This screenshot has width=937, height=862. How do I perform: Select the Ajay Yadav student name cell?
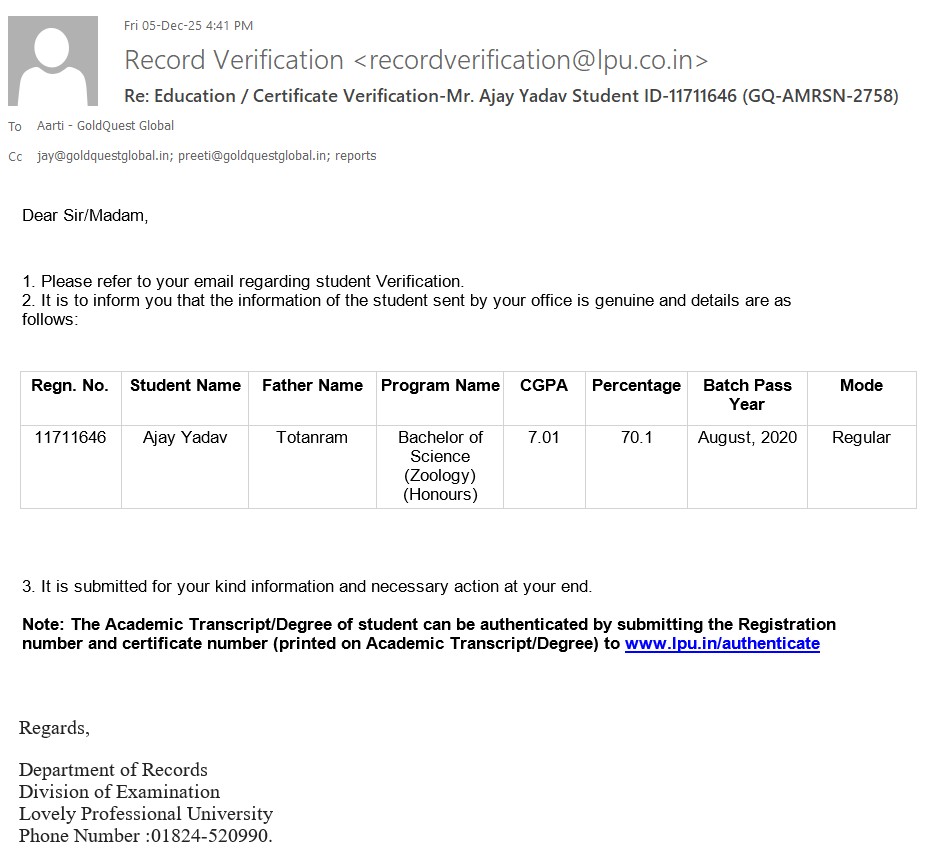pyautogui.click(x=185, y=438)
